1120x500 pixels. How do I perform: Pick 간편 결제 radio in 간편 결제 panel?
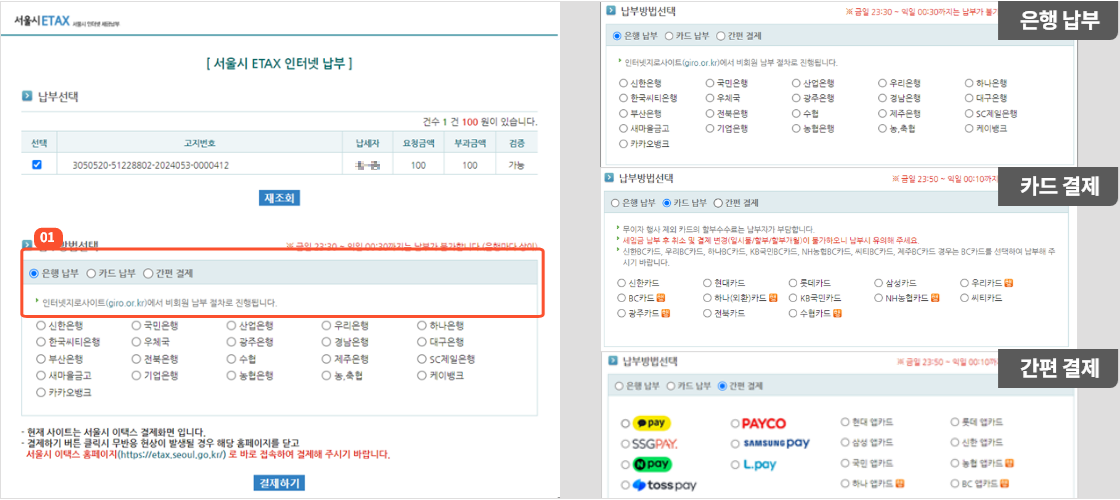tap(721, 386)
